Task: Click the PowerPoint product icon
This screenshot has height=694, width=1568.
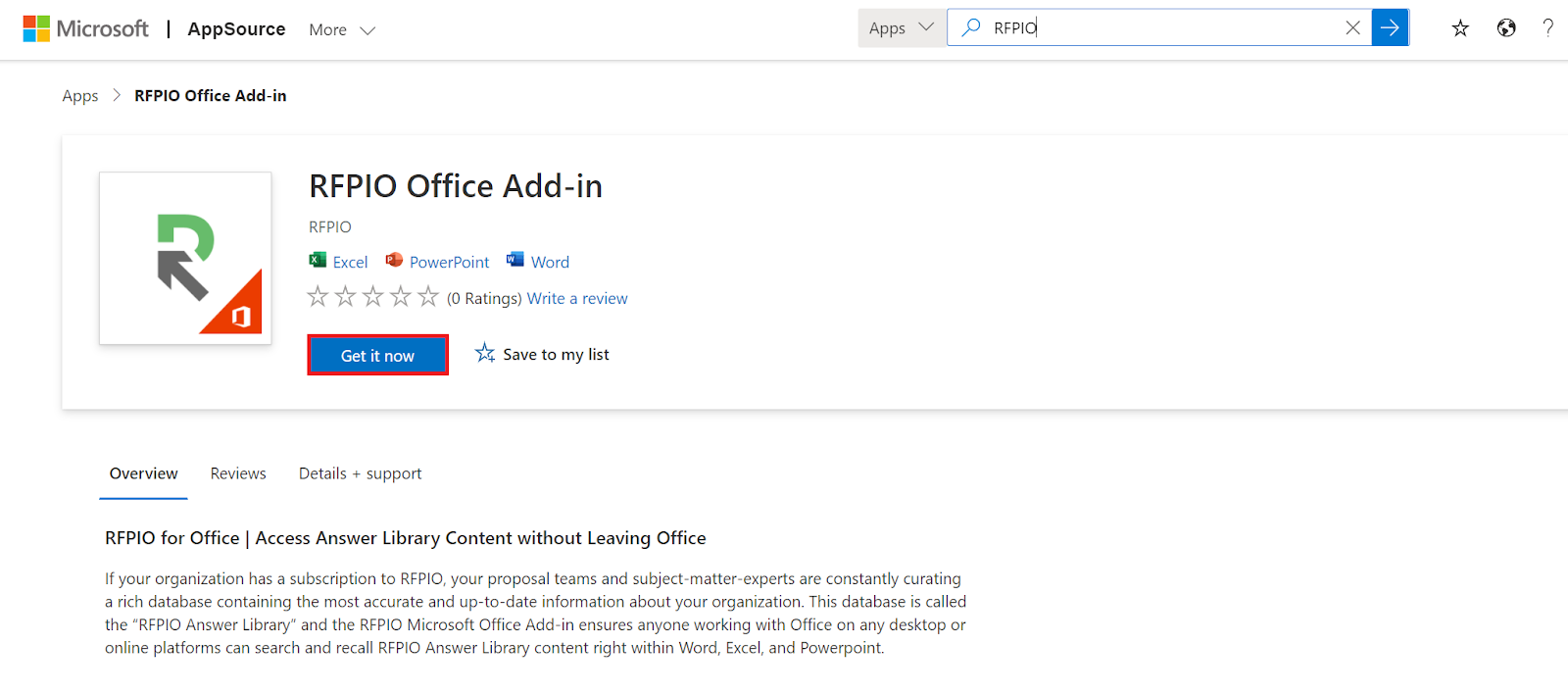Action: pos(394,260)
